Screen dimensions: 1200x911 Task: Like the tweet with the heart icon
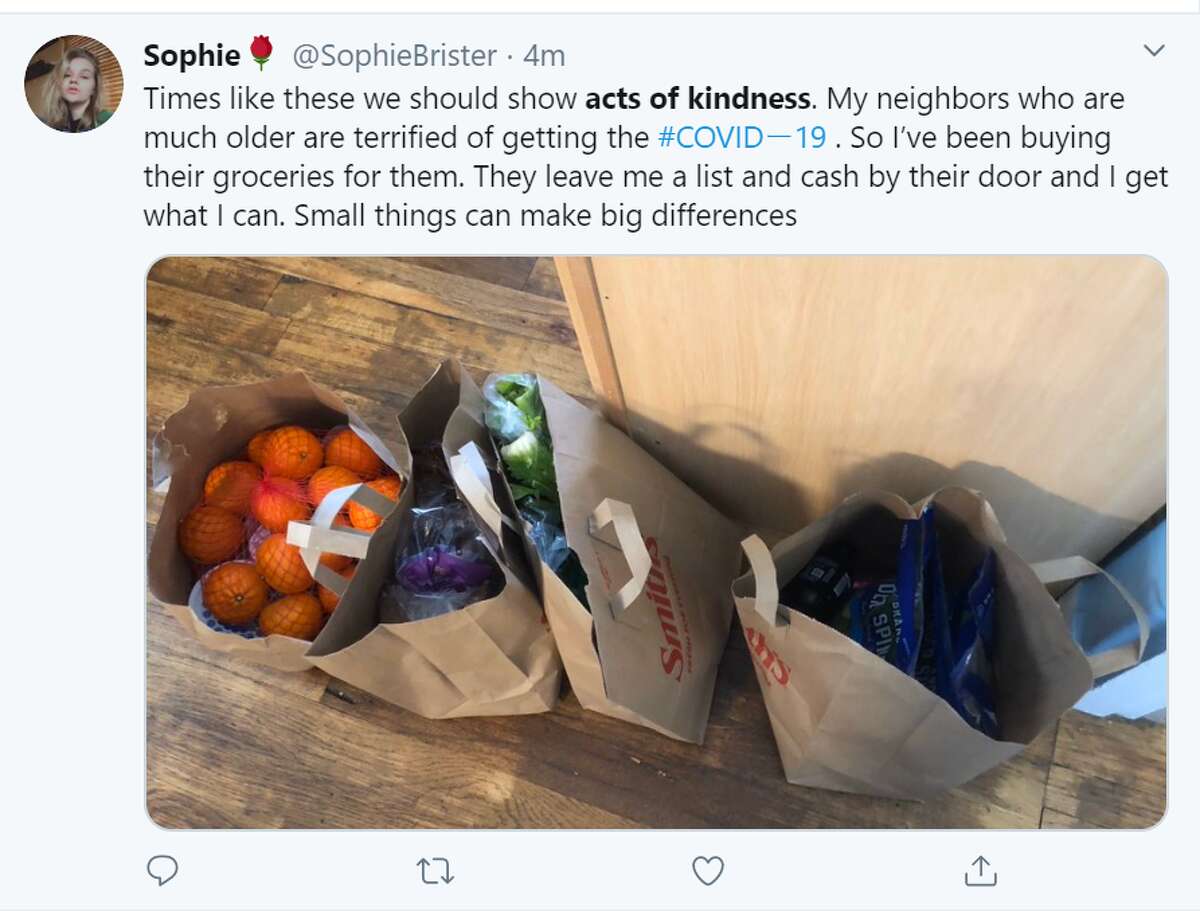pyautogui.click(x=708, y=871)
